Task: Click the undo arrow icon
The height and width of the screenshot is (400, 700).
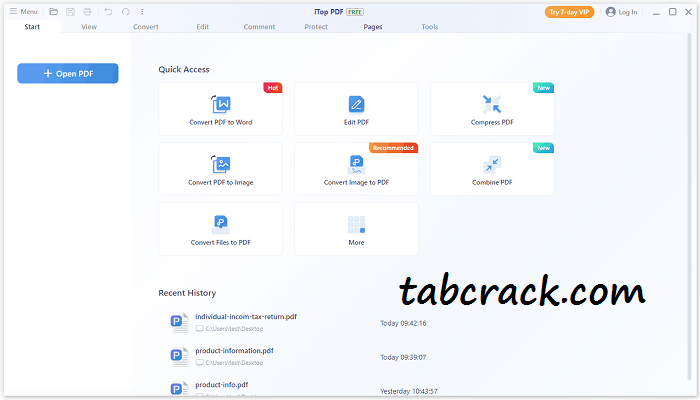Action: pyautogui.click(x=108, y=12)
